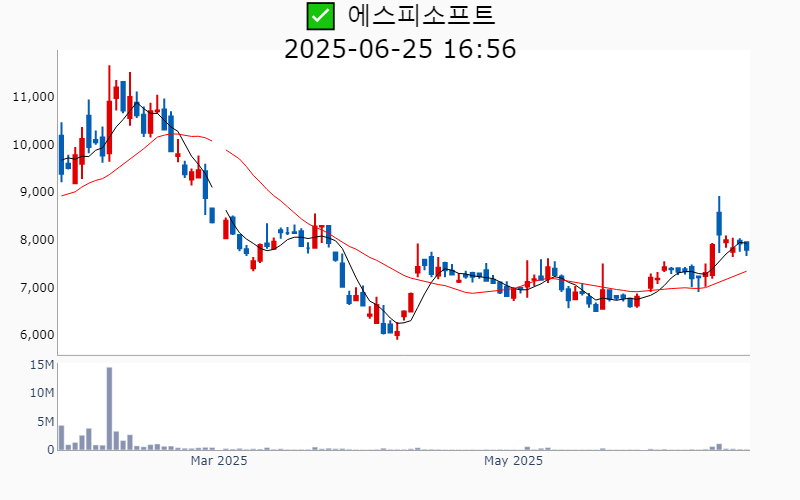Click the May 2025 date label
This screenshot has height=500, width=800.
click(513, 461)
